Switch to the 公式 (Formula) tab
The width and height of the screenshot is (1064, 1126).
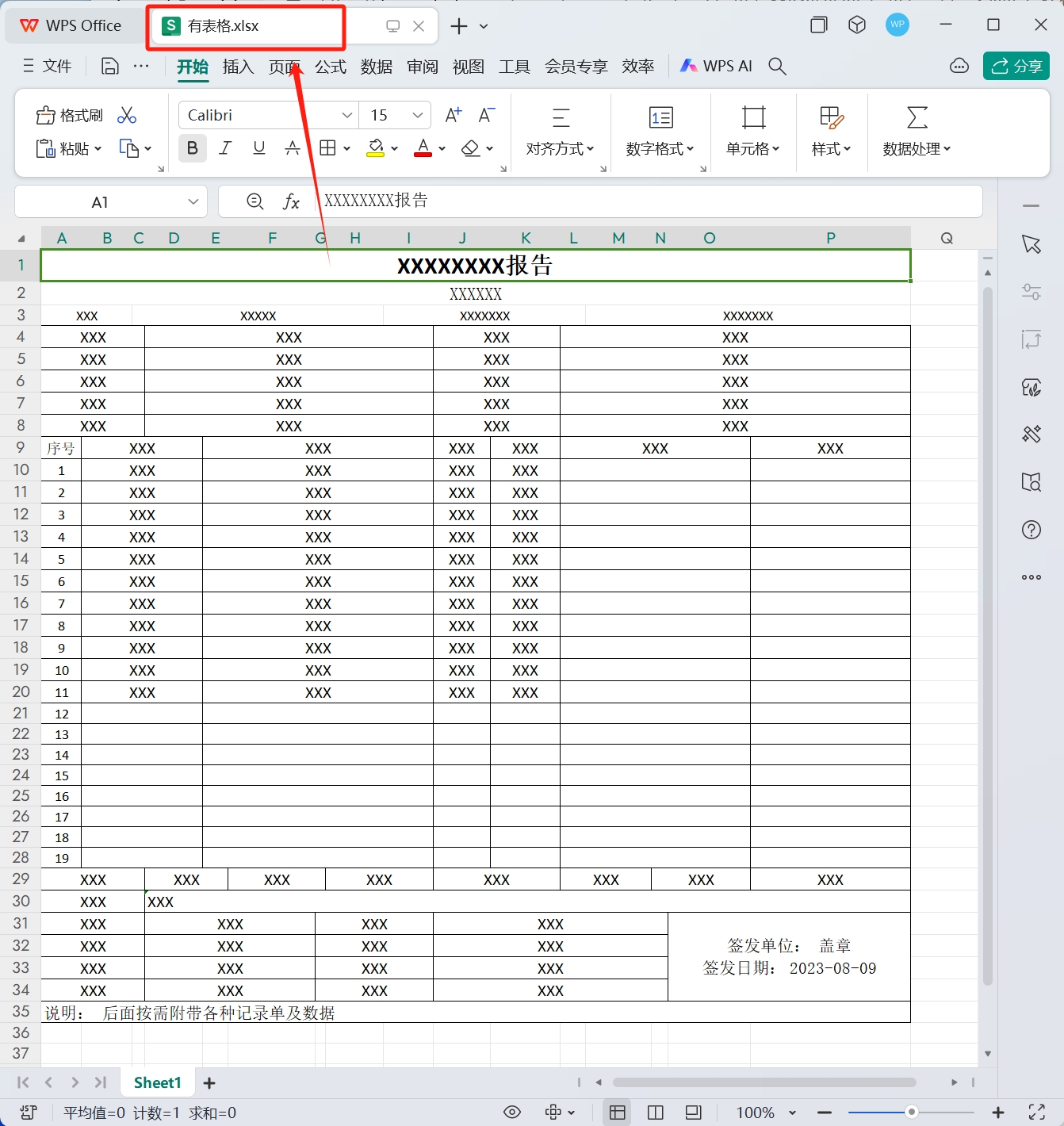point(331,67)
